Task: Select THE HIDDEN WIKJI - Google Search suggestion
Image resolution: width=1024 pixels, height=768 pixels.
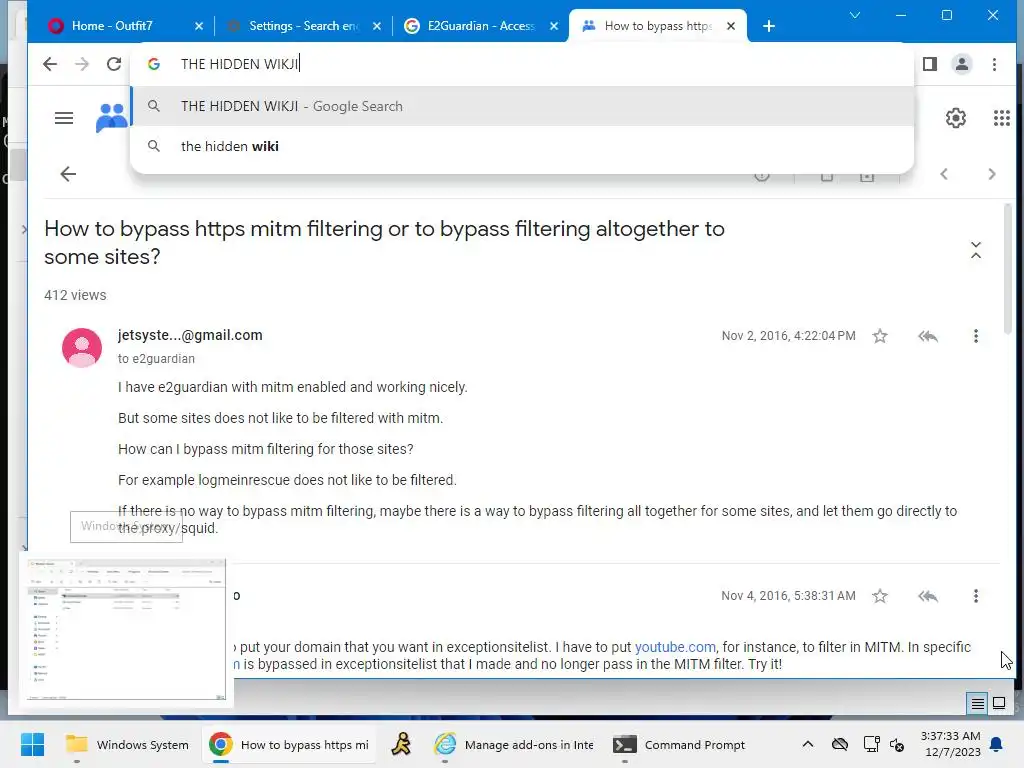Action: pos(522,106)
